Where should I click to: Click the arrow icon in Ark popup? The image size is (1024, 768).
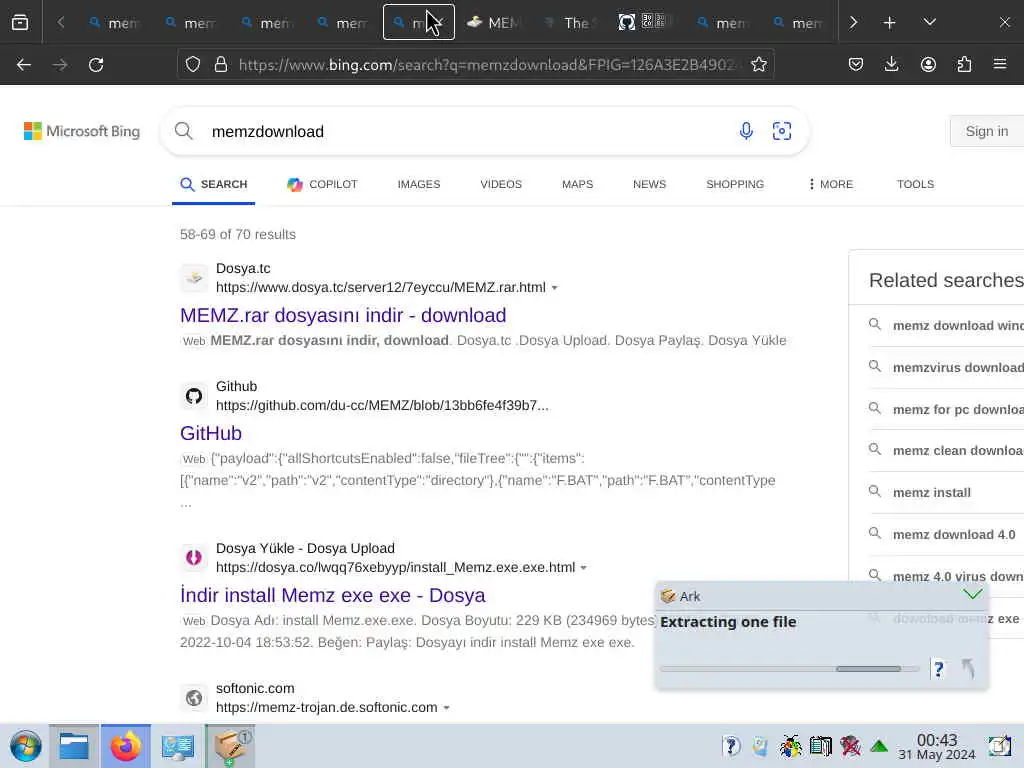click(968, 669)
